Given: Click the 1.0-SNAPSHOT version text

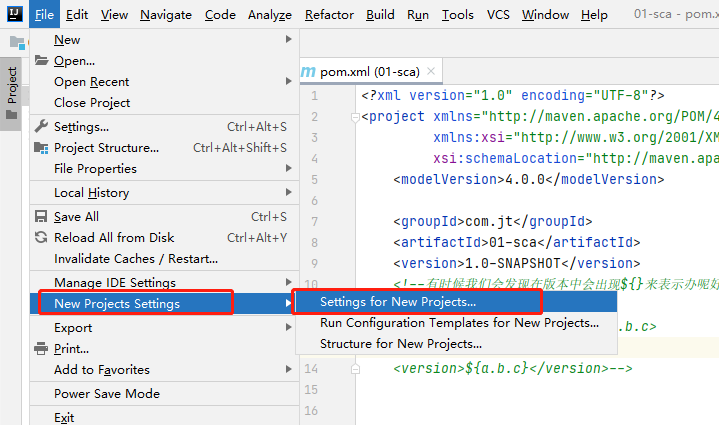Looking at the screenshot, I should click(513, 264).
